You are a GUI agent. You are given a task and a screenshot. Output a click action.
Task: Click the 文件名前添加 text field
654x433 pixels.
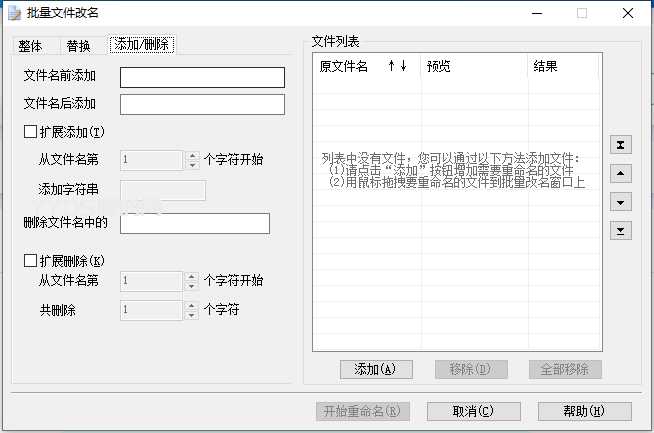pyautogui.click(x=202, y=77)
